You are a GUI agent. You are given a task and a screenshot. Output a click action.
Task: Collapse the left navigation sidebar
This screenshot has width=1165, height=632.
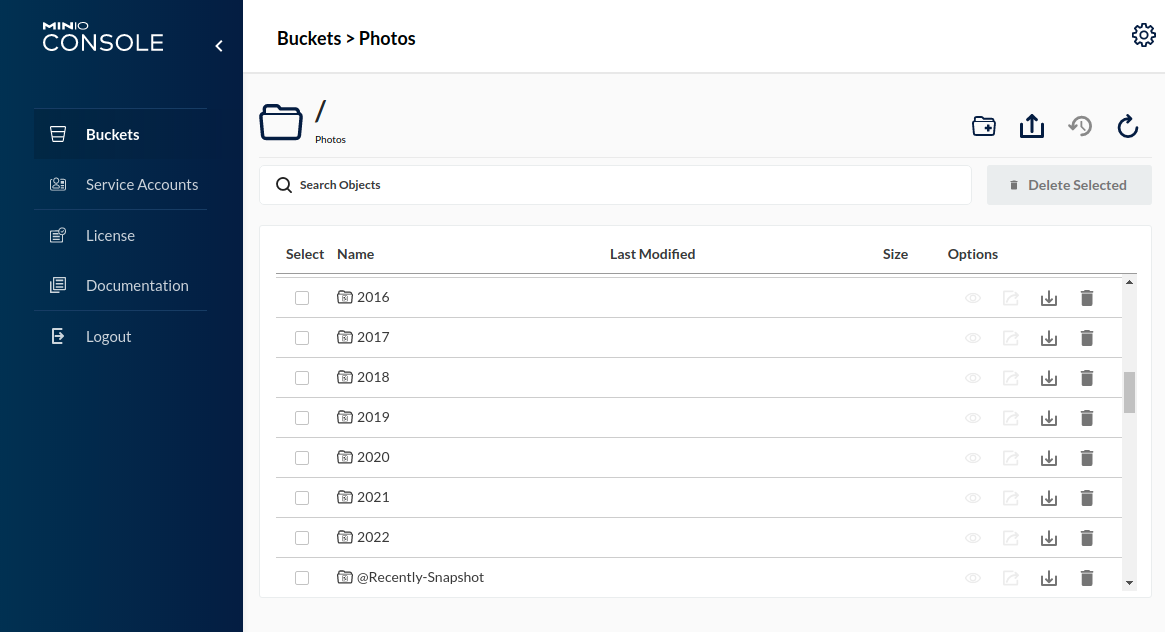219,45
